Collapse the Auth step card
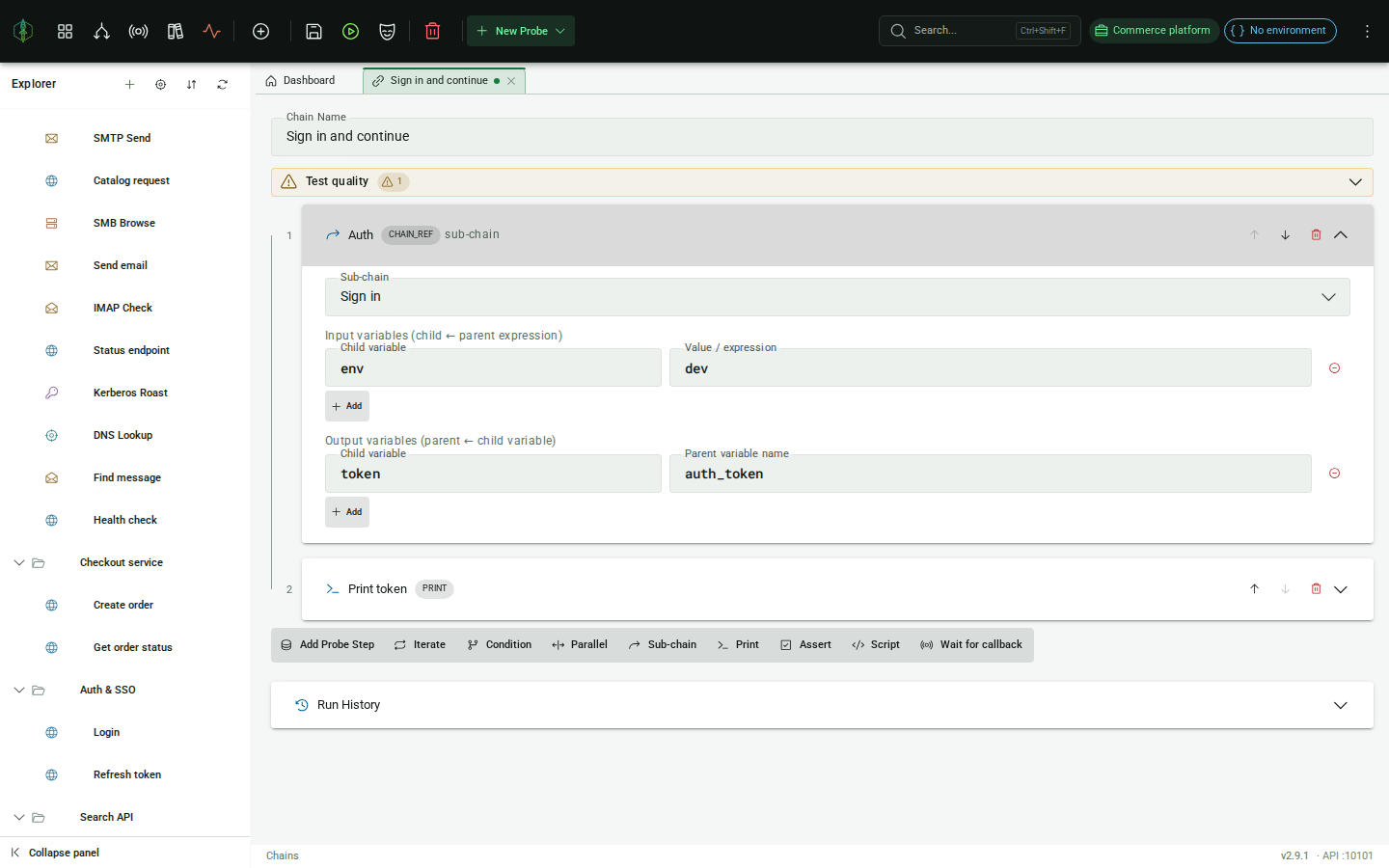Image resolution: width=1389 pixels, height=868 pixels. pyautogui.click(x=1341, y=235)
